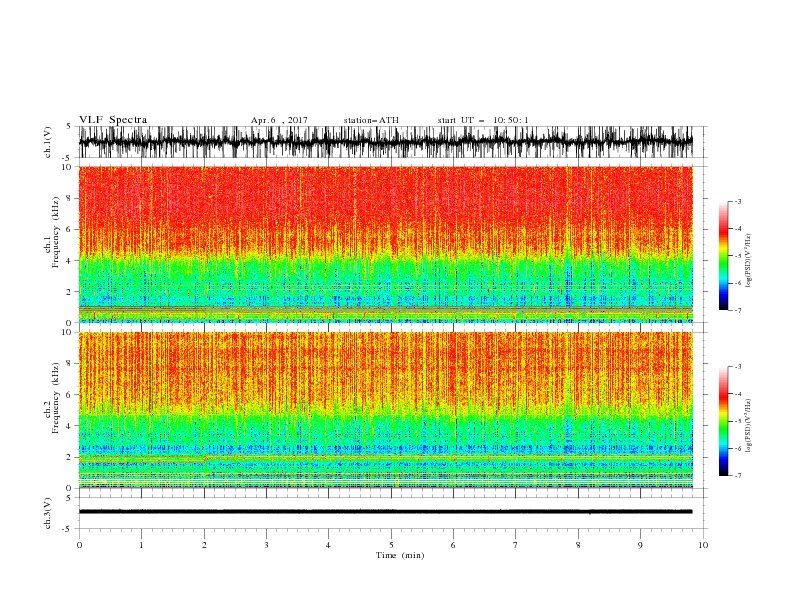Click the "2" kHz tick on ch.1 frequency axis
The height and width of the screenshot is (612, 792).
pos(71,292)
